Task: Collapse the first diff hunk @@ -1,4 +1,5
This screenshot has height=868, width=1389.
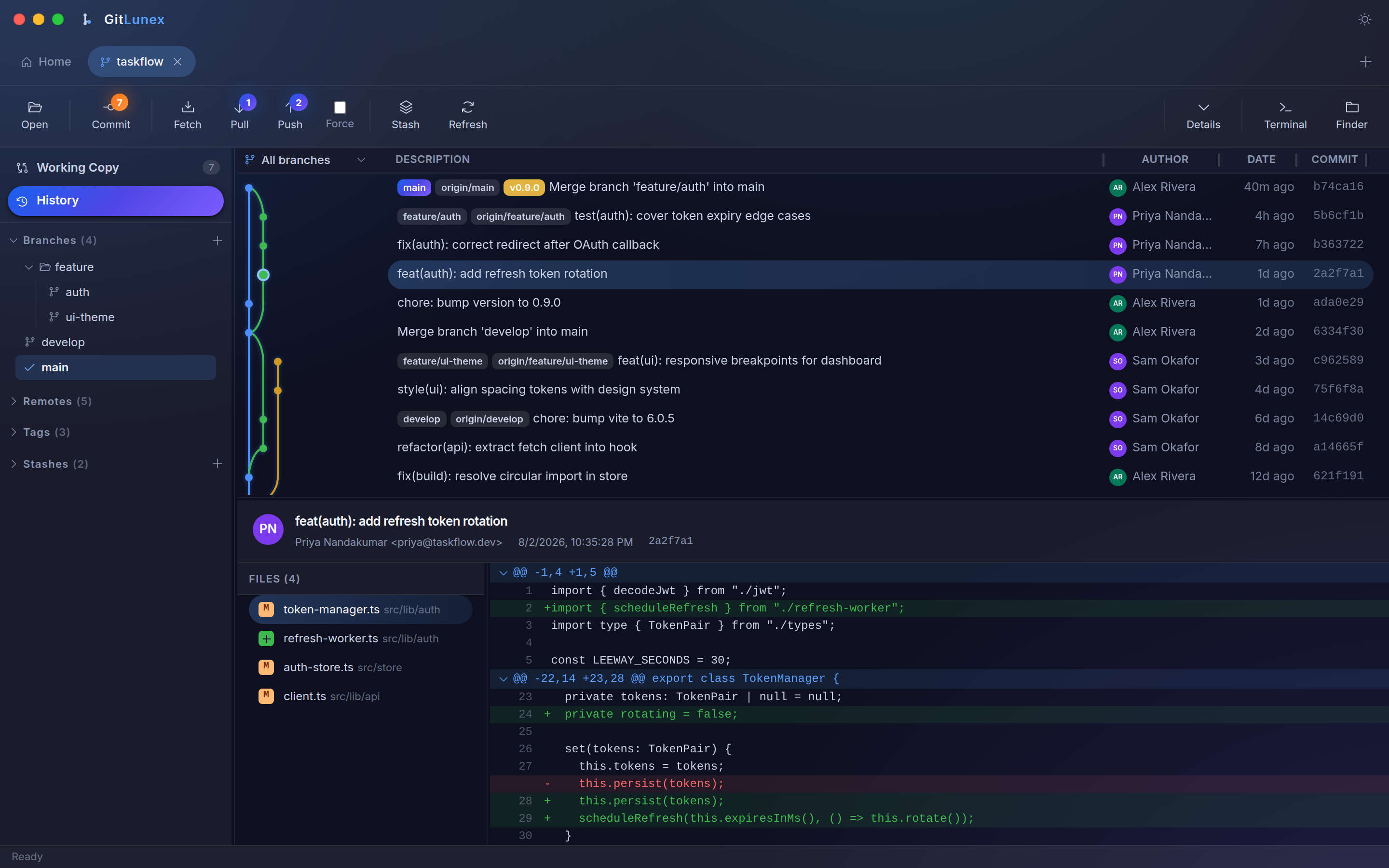Action: 504,573
